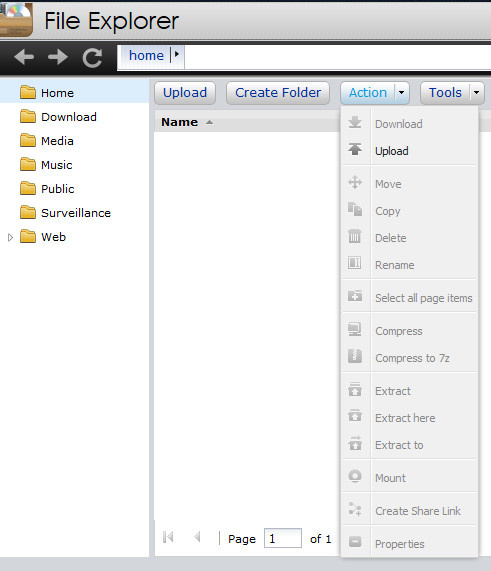Viewport: 491px width, 571px height.
Task: Click the Upload toolbar button
Action: click(x=185, y=92)
